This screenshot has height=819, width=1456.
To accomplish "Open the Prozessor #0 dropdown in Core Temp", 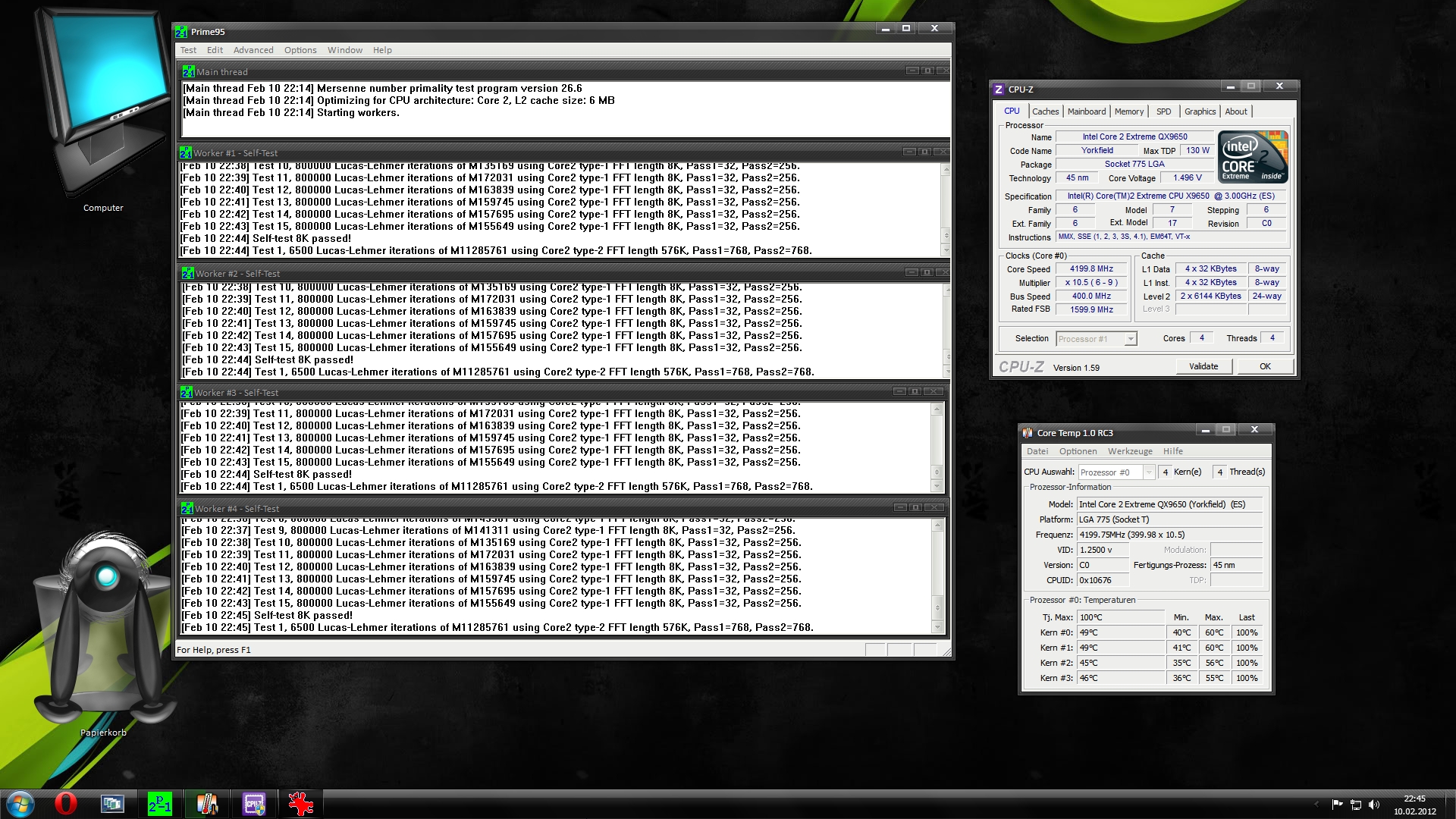I will pyautogui.click(x=1150, y=472).
